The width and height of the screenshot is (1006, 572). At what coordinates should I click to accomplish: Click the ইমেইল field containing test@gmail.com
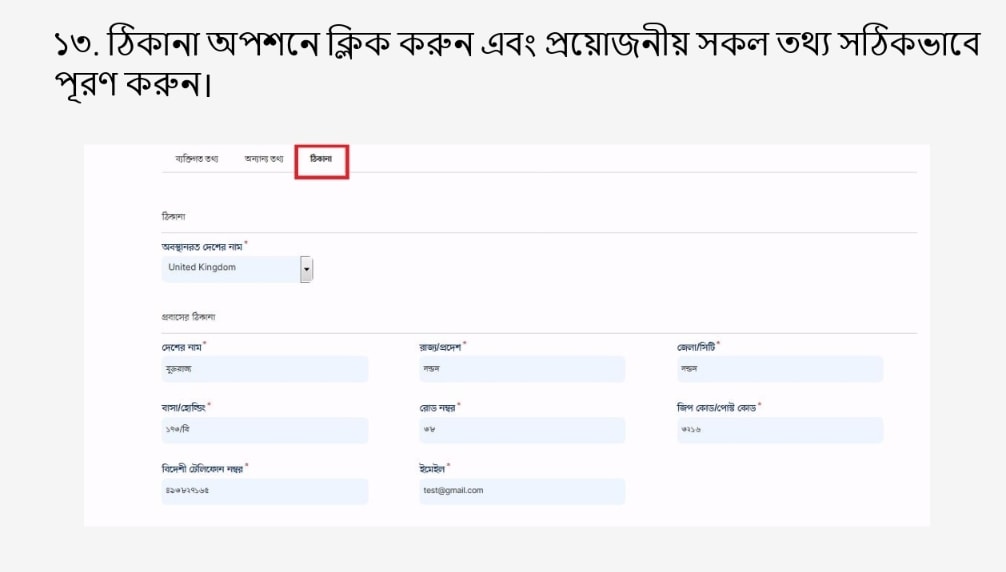(x=521, y=491)
